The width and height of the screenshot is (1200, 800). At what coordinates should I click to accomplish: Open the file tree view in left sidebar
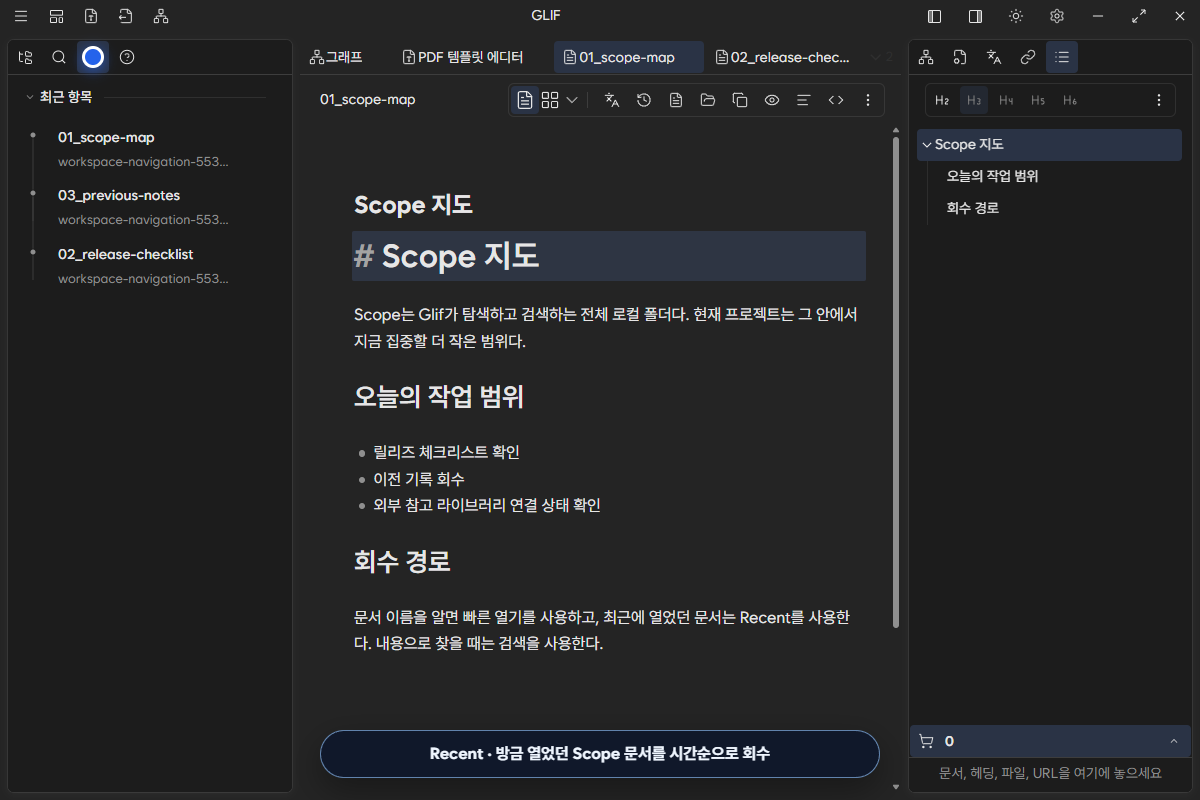(26, 57)
